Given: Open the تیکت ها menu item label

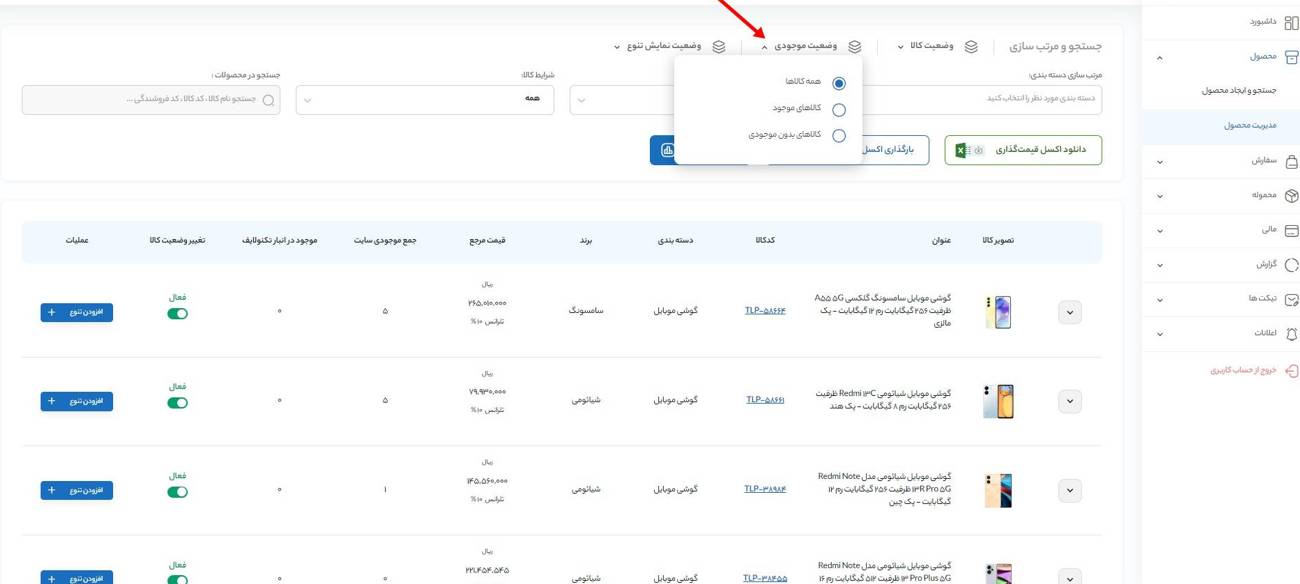Looking at the screenshot, I should click(1262, 298).
